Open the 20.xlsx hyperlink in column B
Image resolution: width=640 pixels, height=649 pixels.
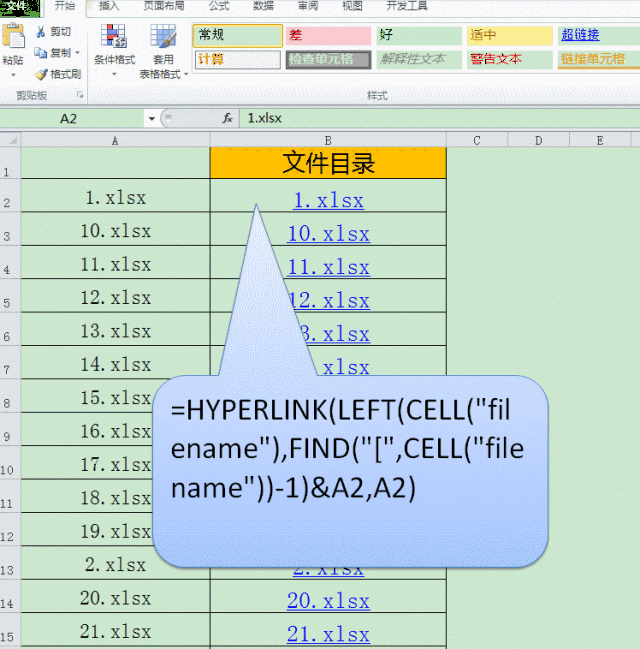[328, 600]
